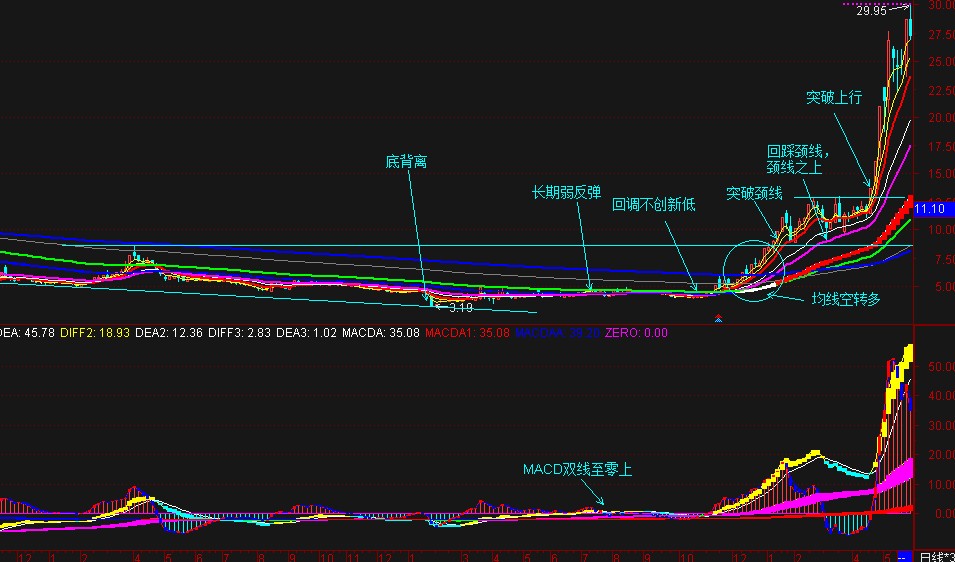Select the 长期弱反弹 annotation text
The image size is (955, 562).
click(x=566, y=190)
